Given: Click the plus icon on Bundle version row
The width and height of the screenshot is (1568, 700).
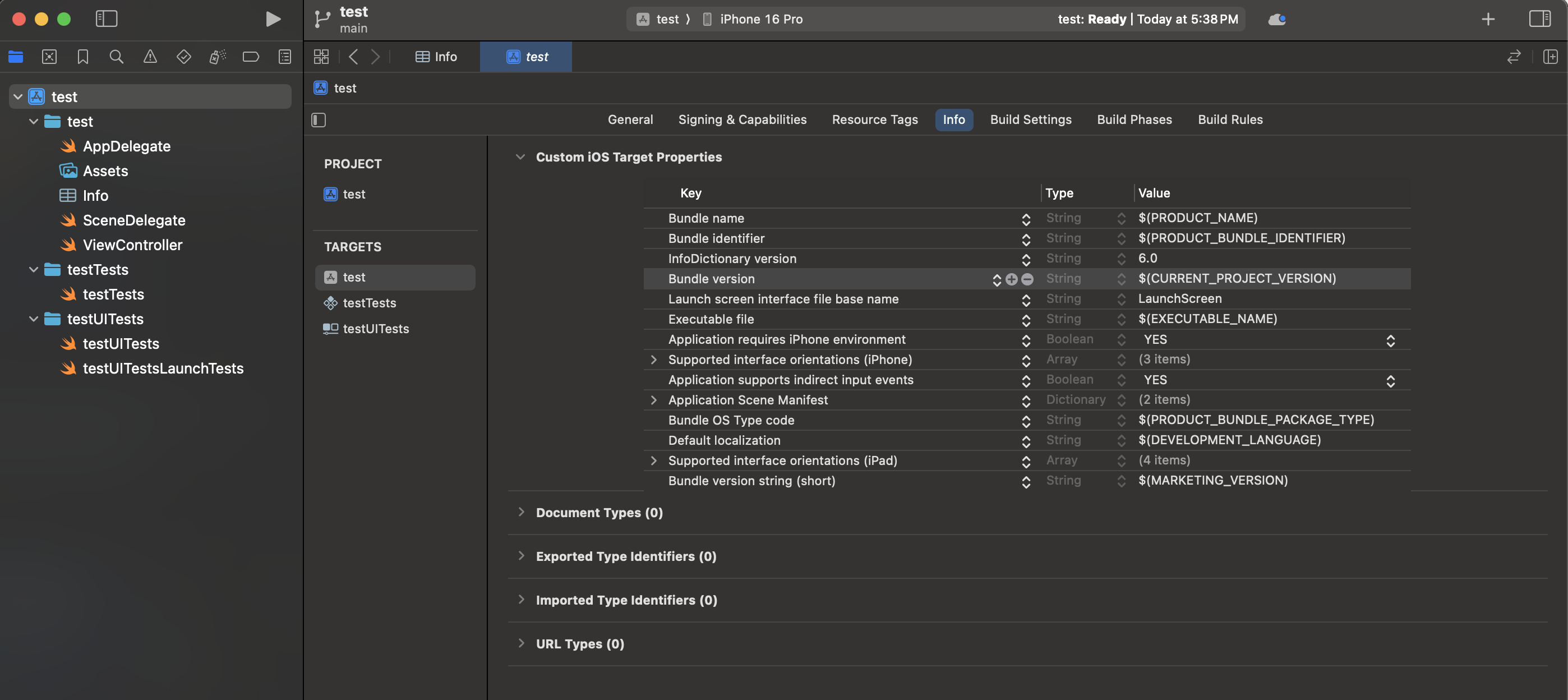Looking at the screenshot, I should tap(1011, 279).
